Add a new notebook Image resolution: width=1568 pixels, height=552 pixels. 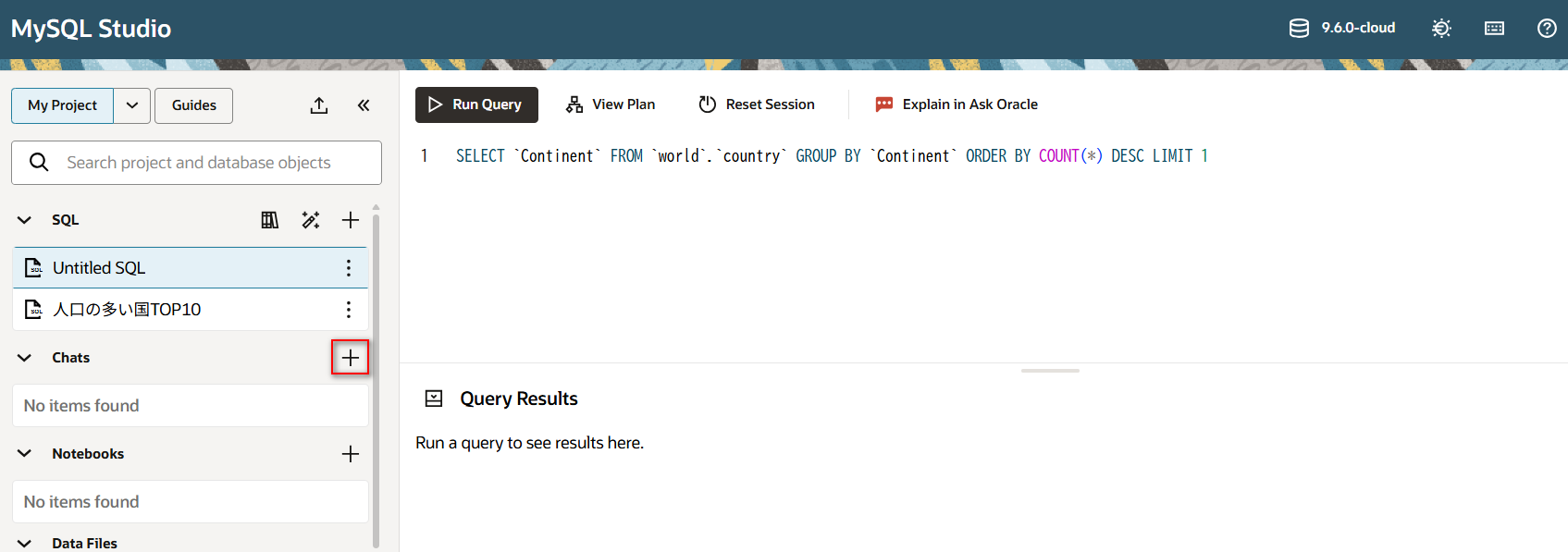tap(350, 454)
